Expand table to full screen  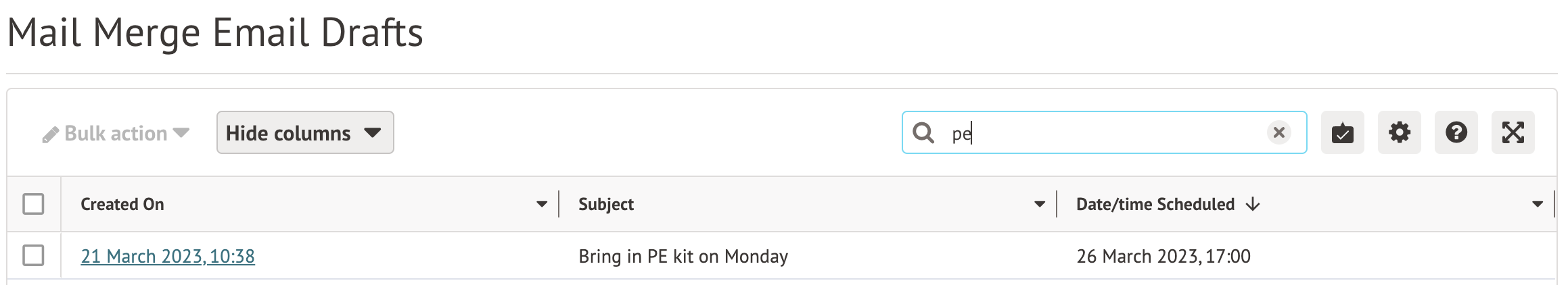point(1513,133)
